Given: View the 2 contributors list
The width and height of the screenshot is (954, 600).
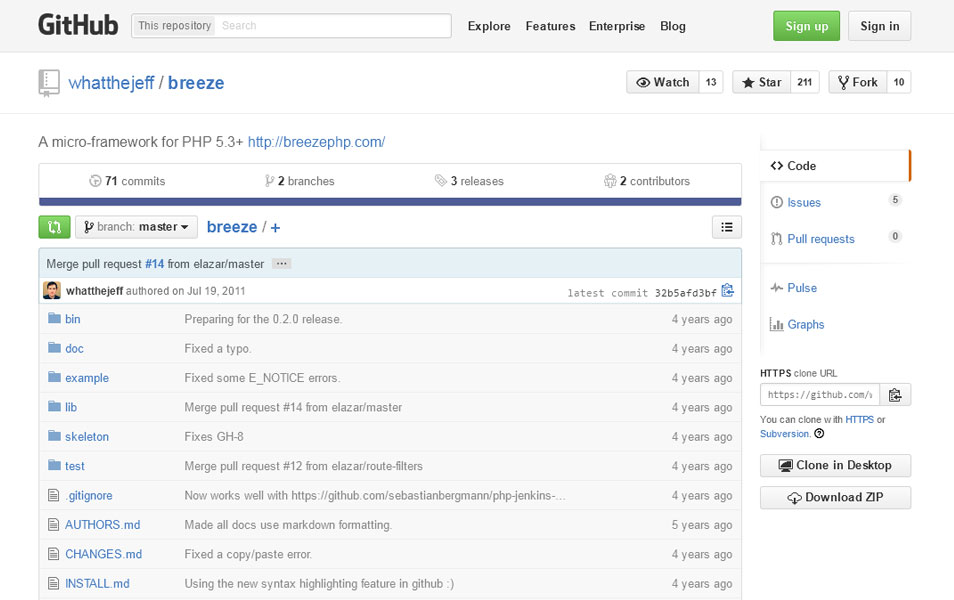Looking at the screenshot, I should [647, 181].
